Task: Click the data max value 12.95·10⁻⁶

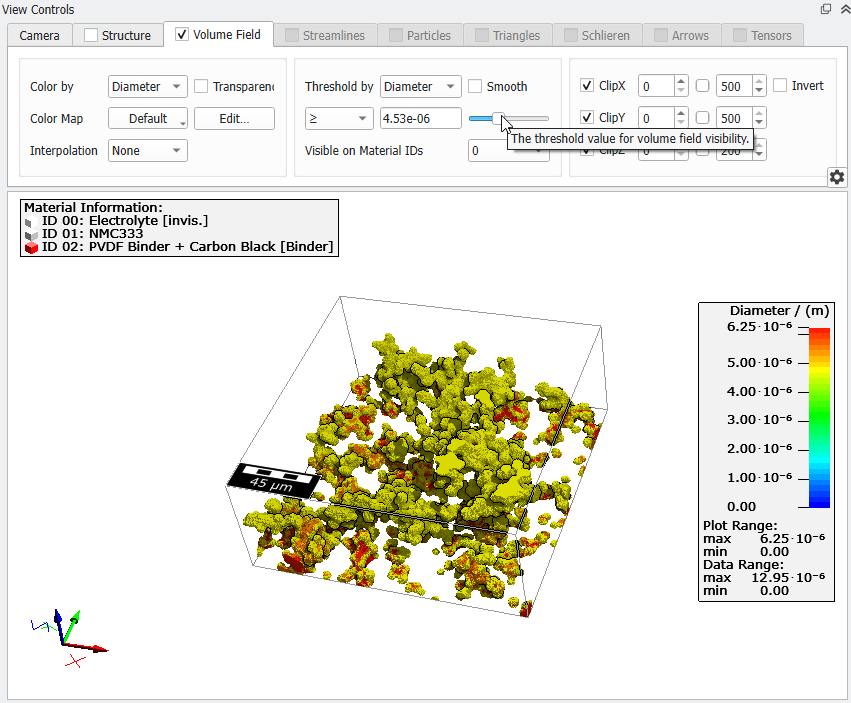Action: coord(788,578)
